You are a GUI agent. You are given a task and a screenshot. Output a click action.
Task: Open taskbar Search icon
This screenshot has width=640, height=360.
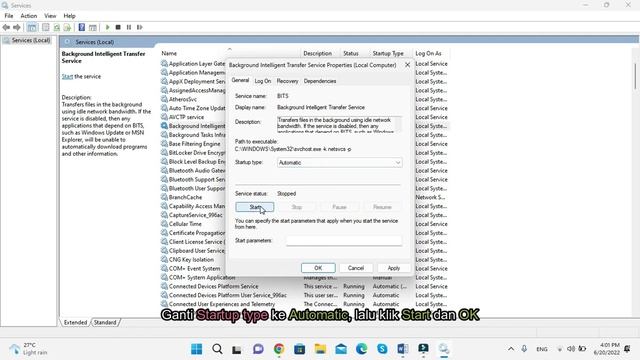click(217, 349)
